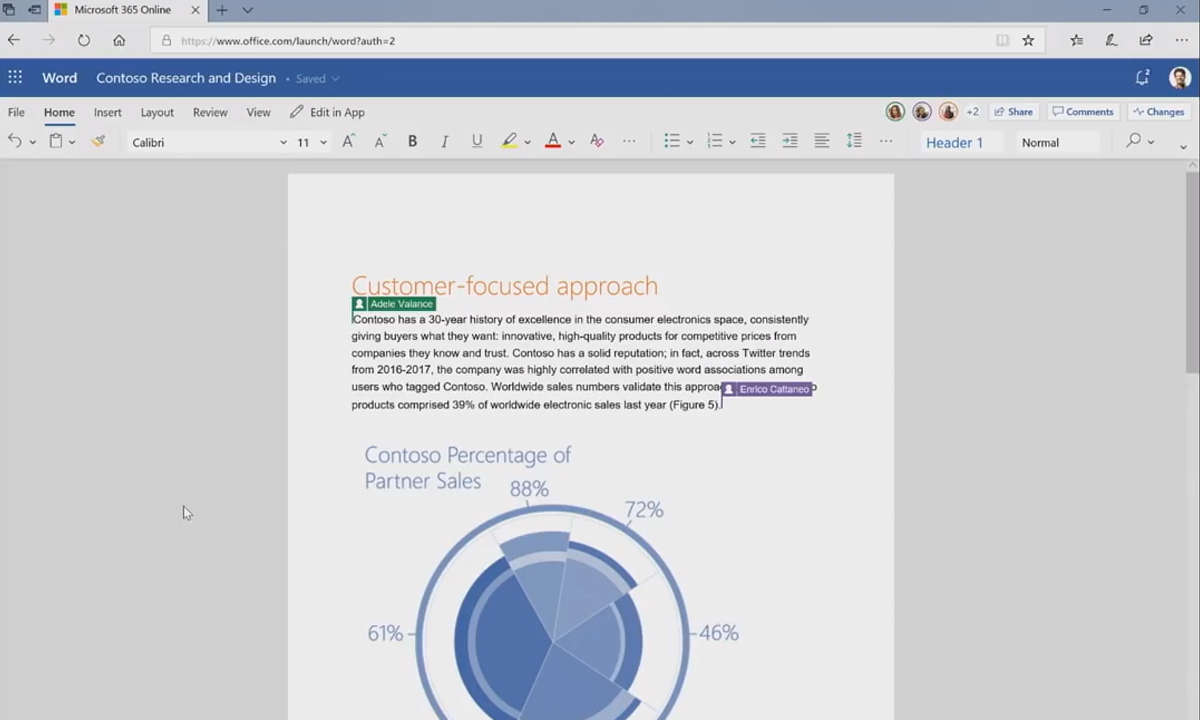Click the Enrico Cattaneo presence tag
The width and height of the screenshot is (1200, 720).
pos(767,389)
